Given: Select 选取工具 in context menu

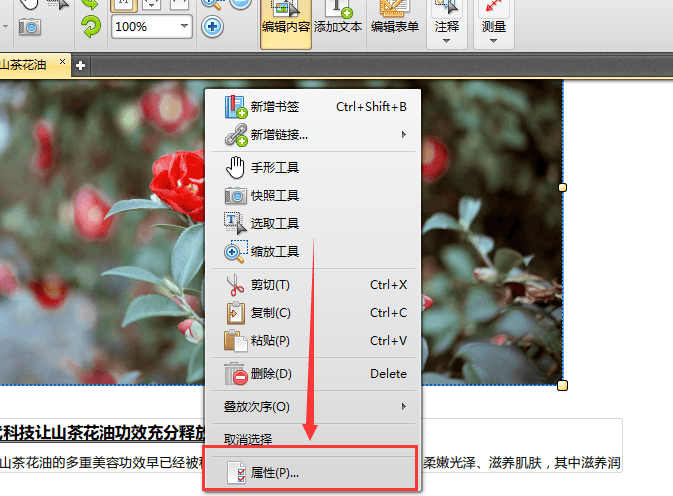Looking at the screenshot, I should [x=315, y=224].
